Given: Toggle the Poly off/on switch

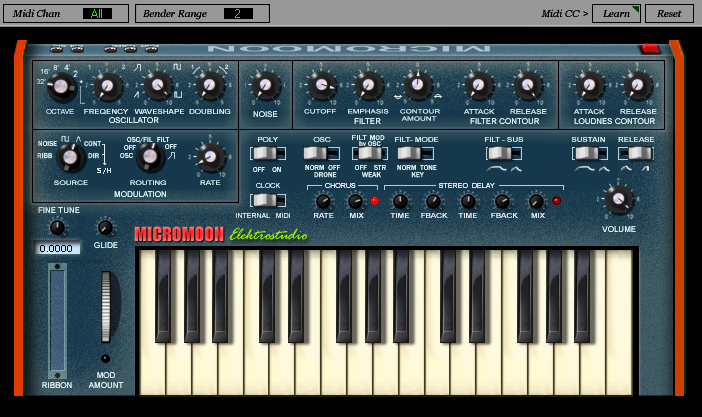Looking at the screenshot, I should click(x=268, y=154).
